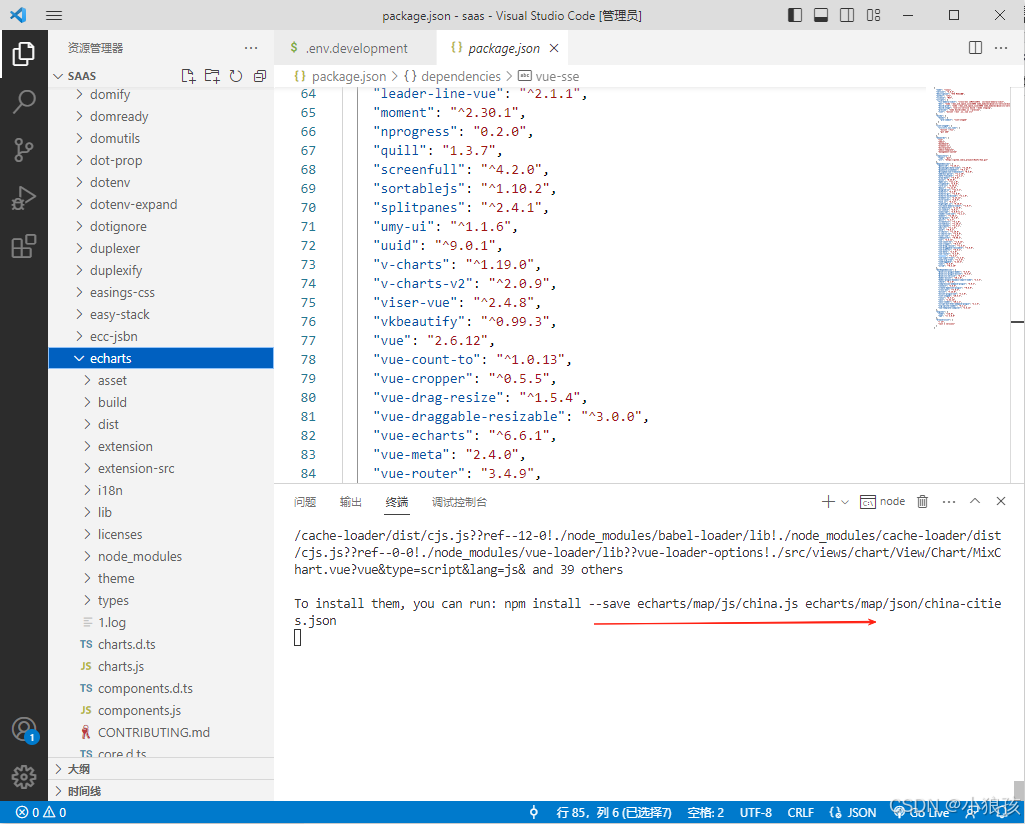Switch to the 调试控制台 panel tab
Image resolution: width=1025 pixels, height=824 pixels.
point(459,502)
